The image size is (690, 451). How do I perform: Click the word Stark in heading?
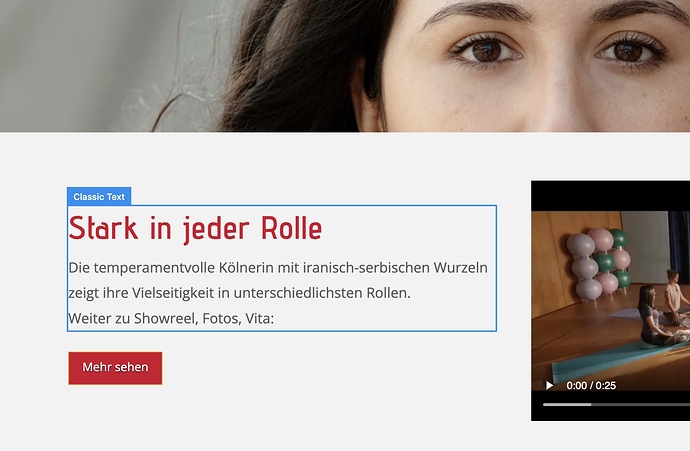103,228
